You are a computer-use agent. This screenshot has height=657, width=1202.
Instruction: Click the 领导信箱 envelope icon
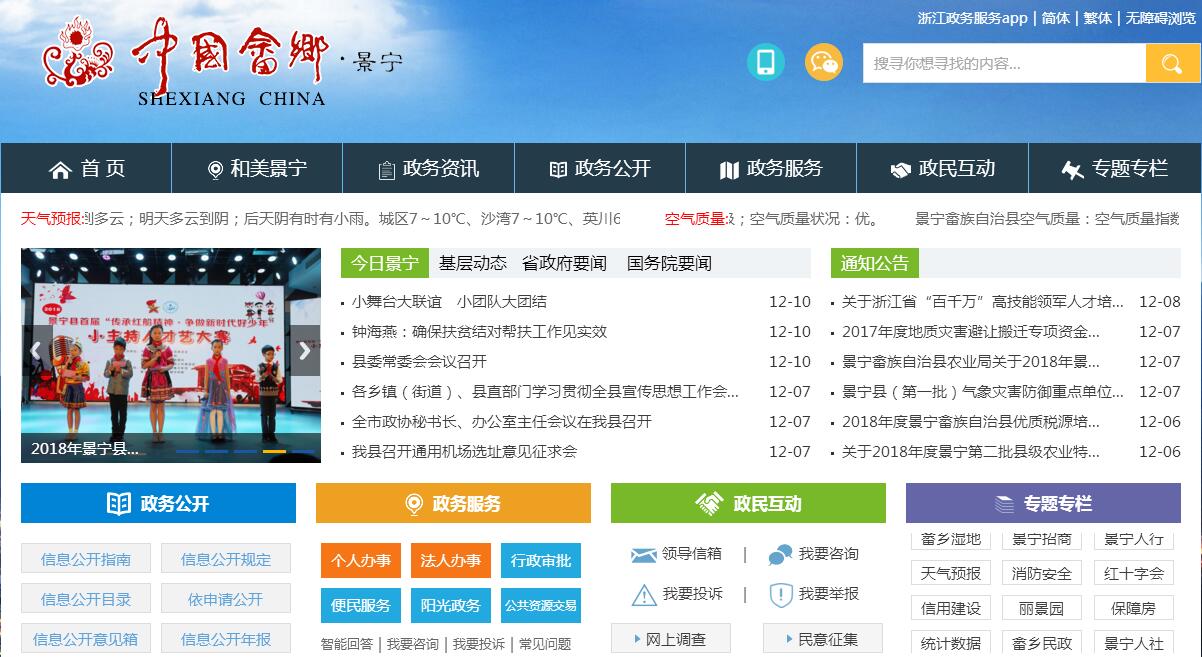point(643,554)
